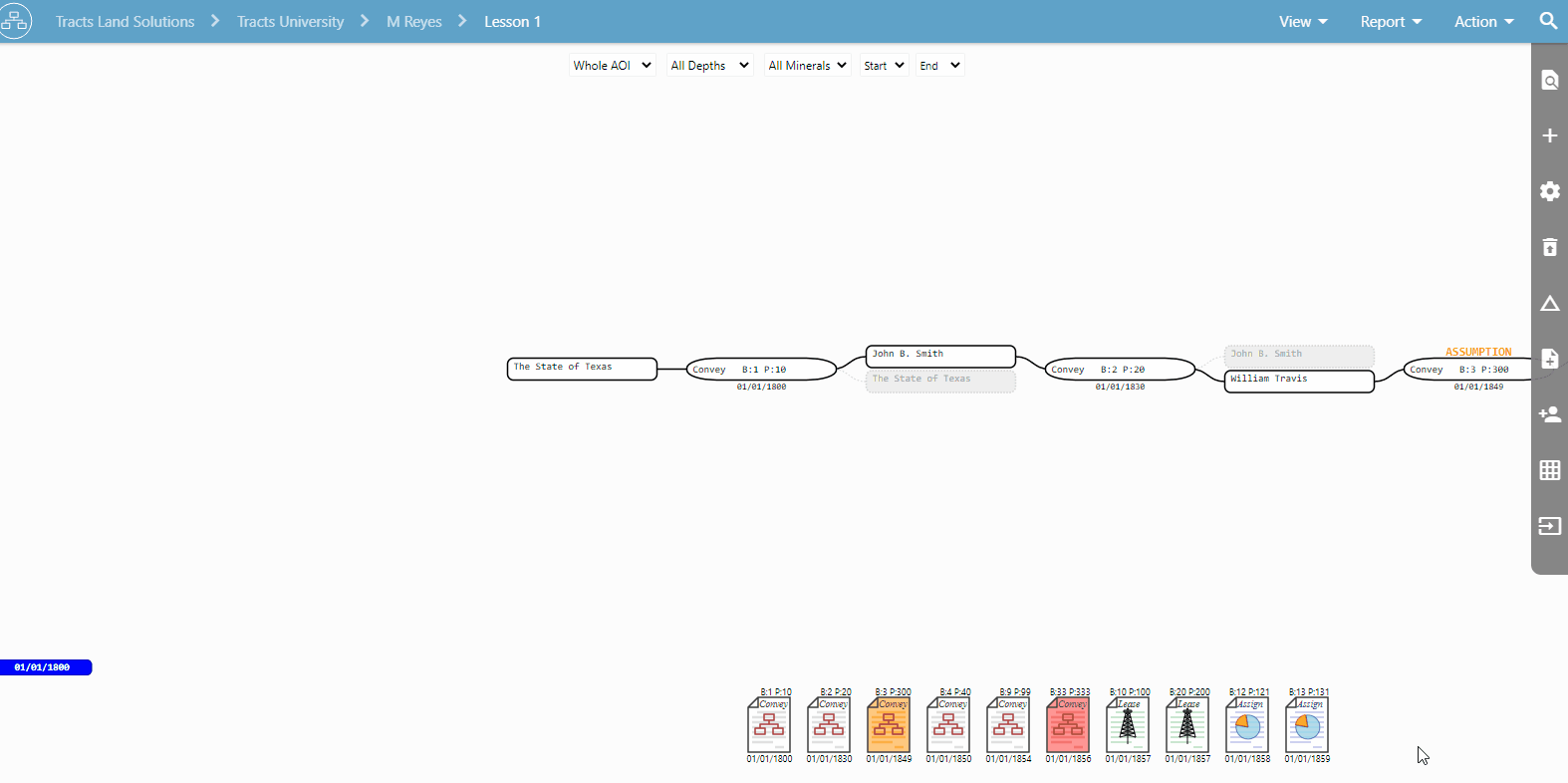Click the document search icon in sidebar
Viewport: 1568px width, 783px height.
(x=1549, y=80)
